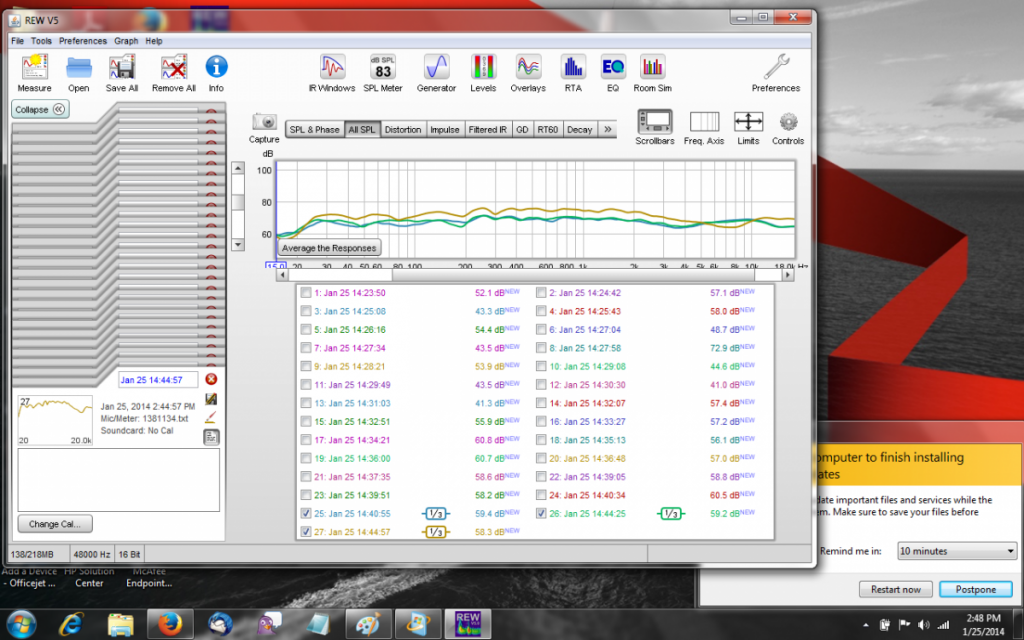The image size is (1024, 640).
Task: Open the Graph menu
Action: click(x=126, y=40)
